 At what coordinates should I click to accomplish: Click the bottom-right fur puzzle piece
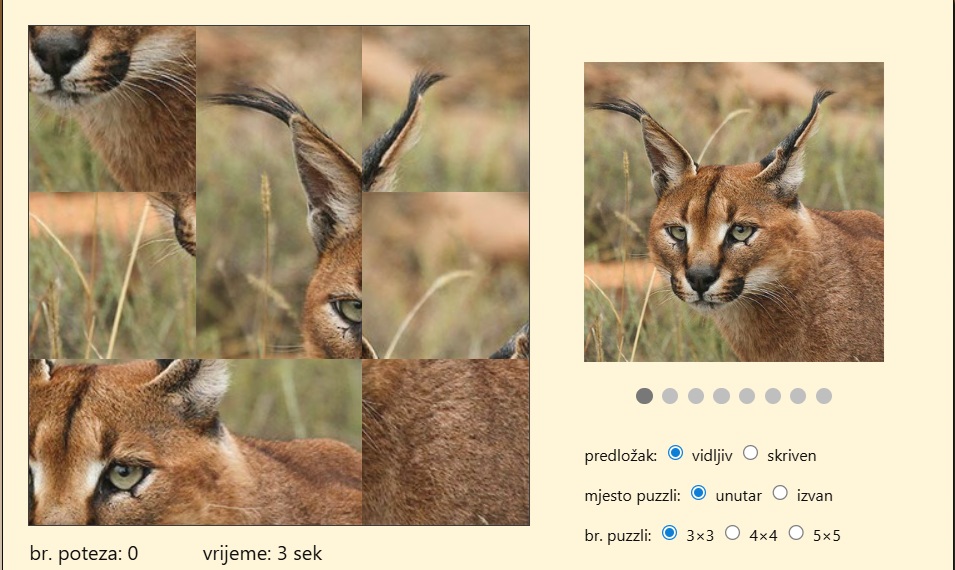point(446,442)
